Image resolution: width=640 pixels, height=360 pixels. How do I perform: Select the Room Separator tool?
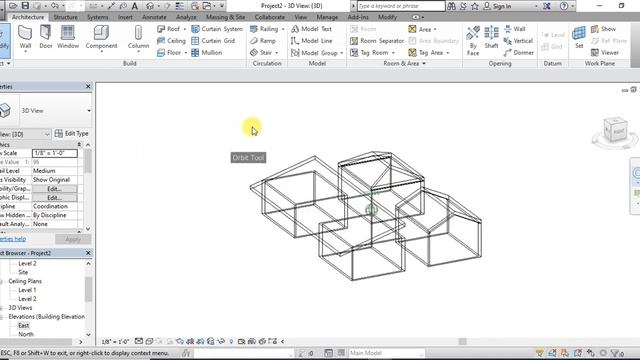tap(377, 41)
